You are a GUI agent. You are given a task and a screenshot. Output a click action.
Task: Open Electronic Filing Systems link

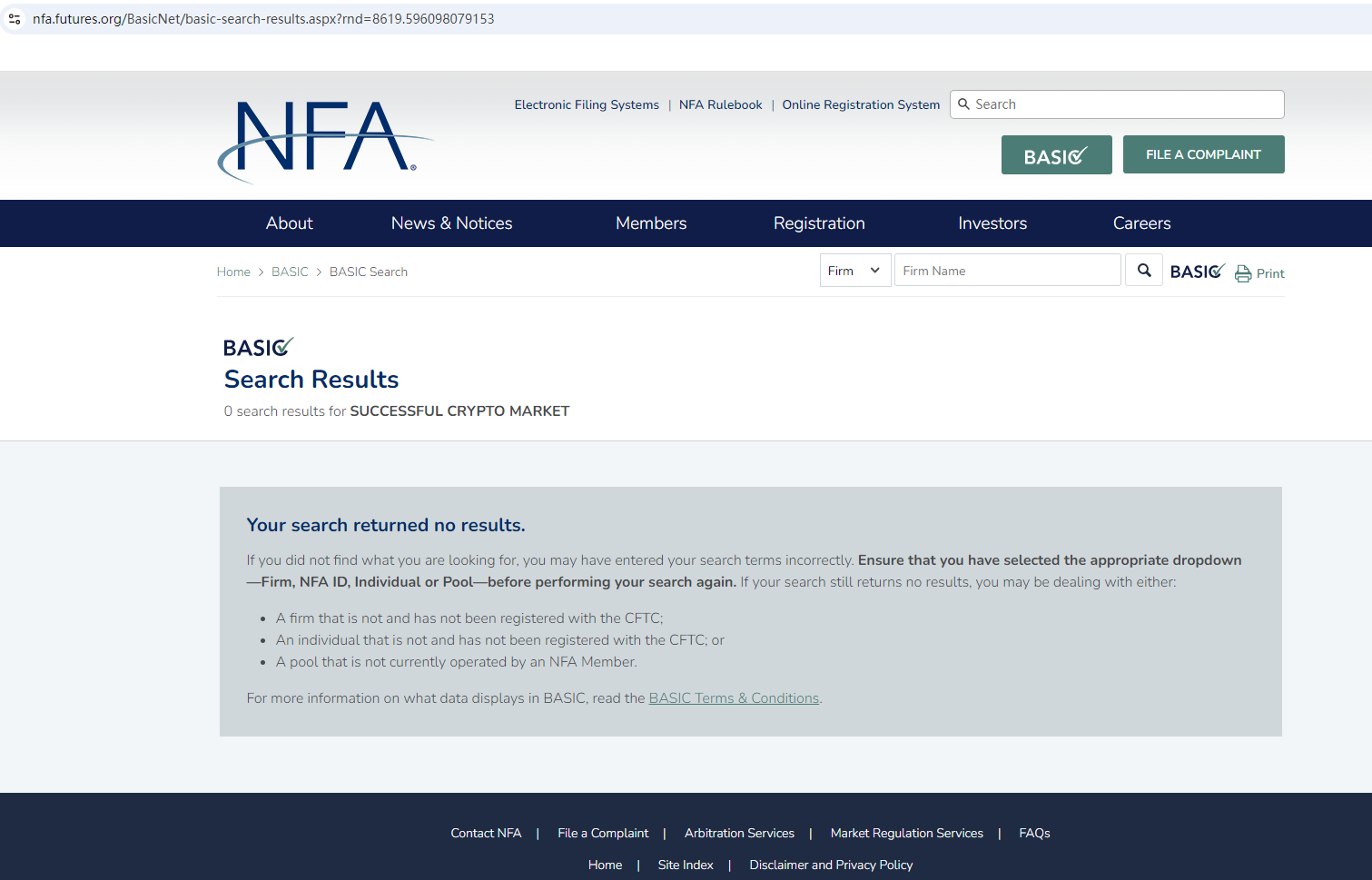pyautogui.click(x=587, y=104)
